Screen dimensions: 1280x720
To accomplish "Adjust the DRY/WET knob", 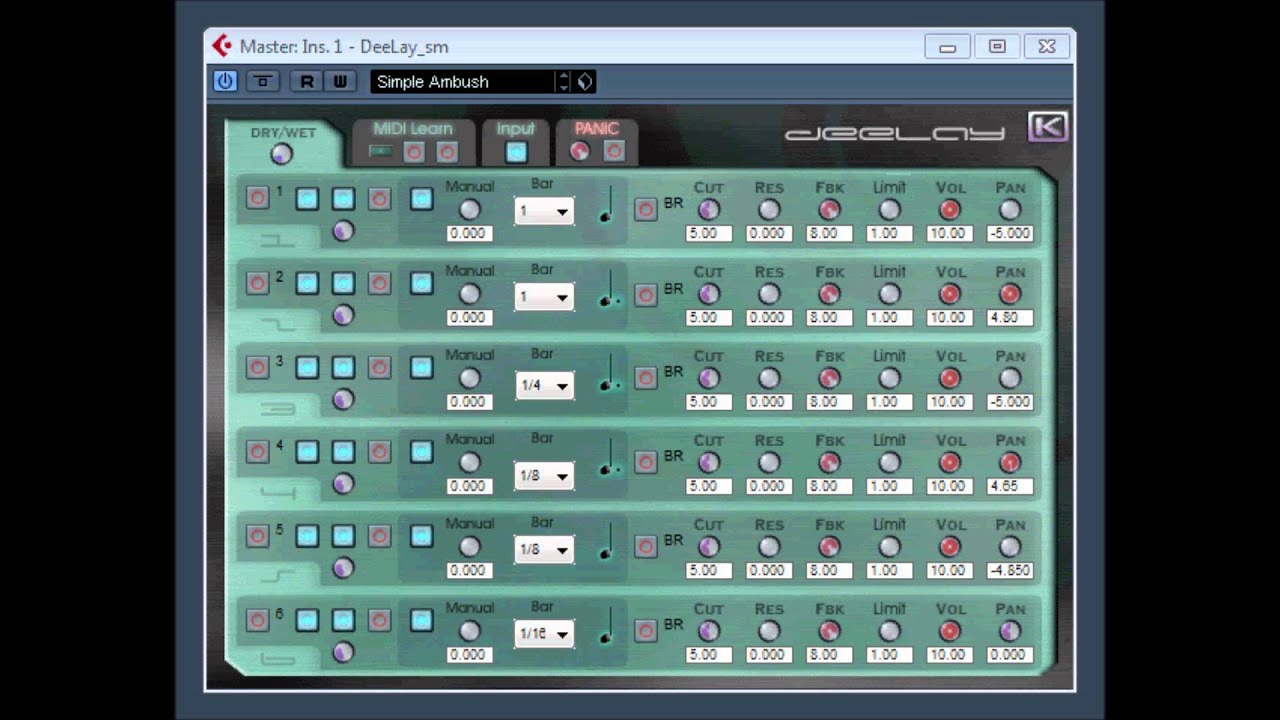I will (x=281, y=154).
